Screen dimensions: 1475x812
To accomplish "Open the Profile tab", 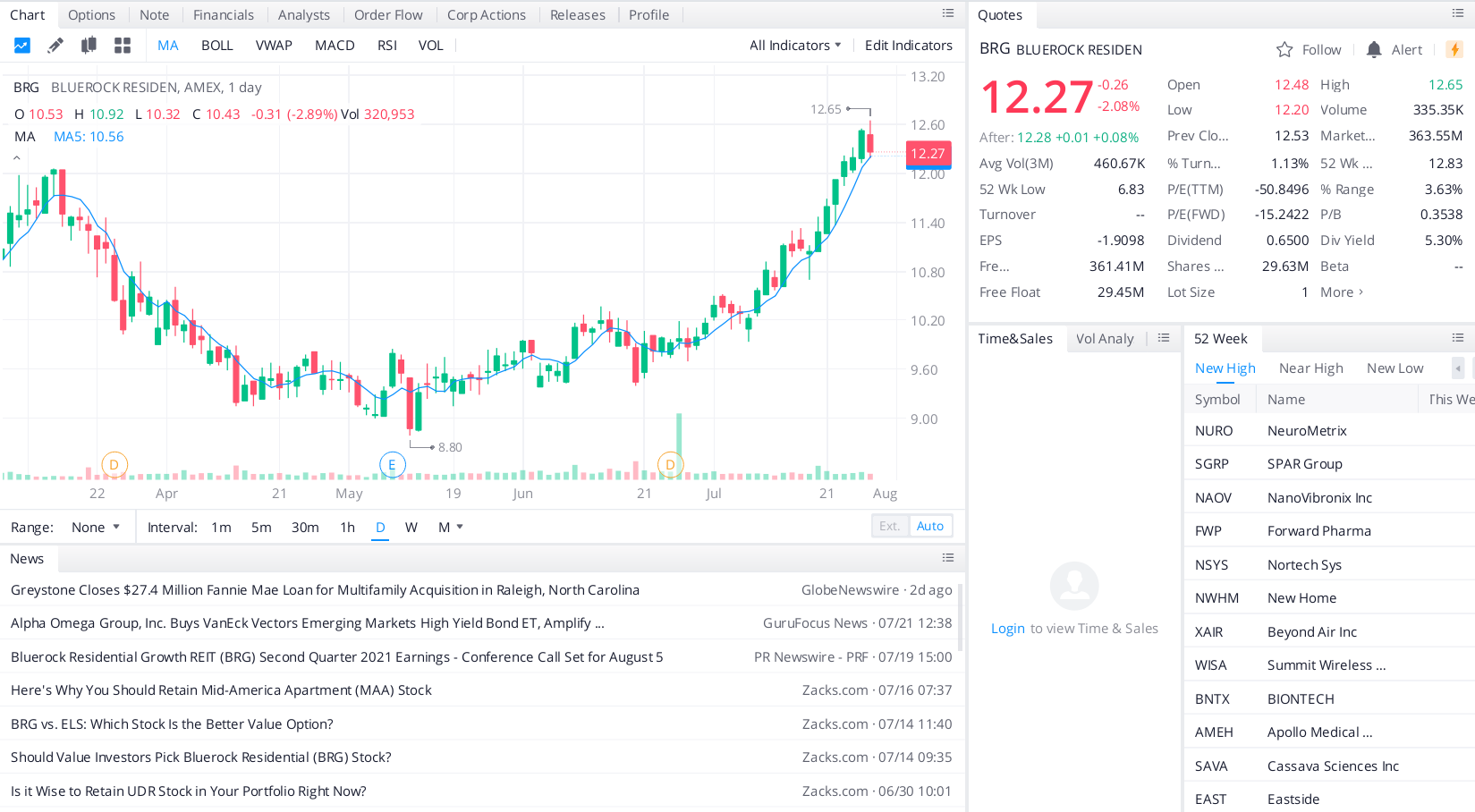I will pyautogui.click(x=649, y=15).
